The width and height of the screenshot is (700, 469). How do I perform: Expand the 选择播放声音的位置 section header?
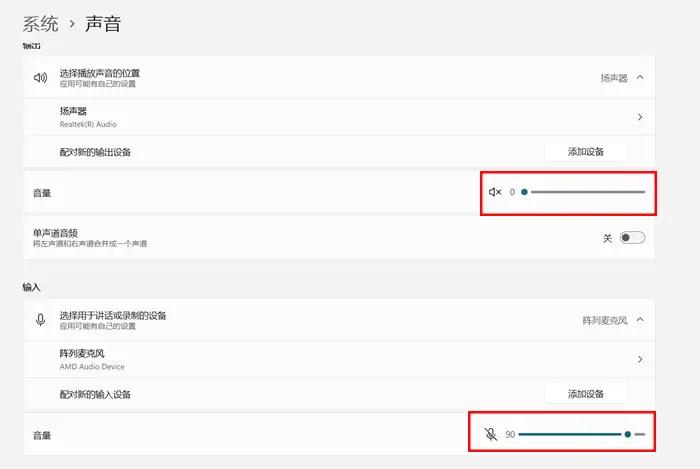pos(100,73)
